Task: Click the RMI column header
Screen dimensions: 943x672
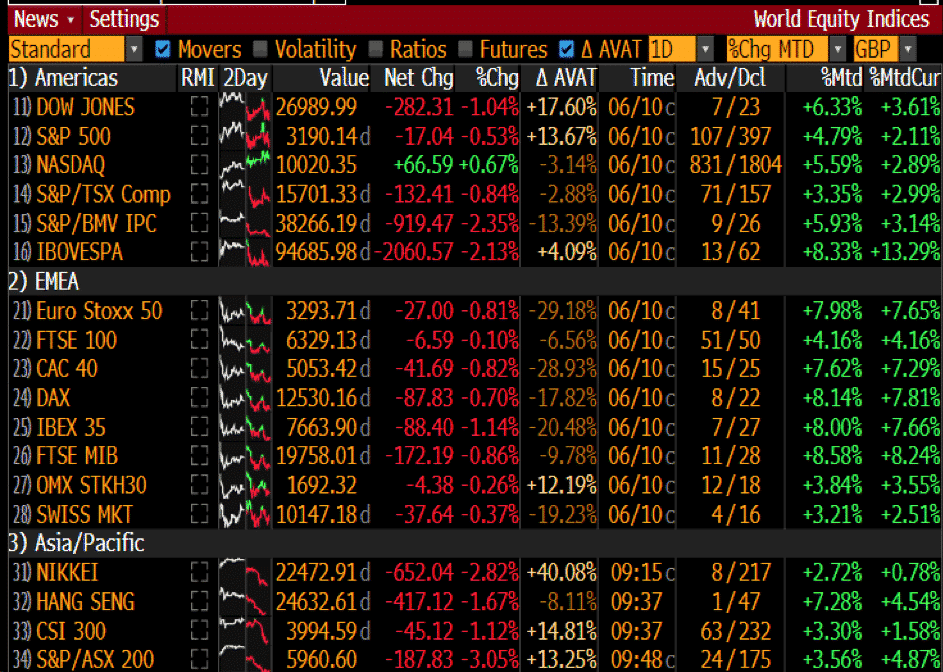Action: click(198, 78)
